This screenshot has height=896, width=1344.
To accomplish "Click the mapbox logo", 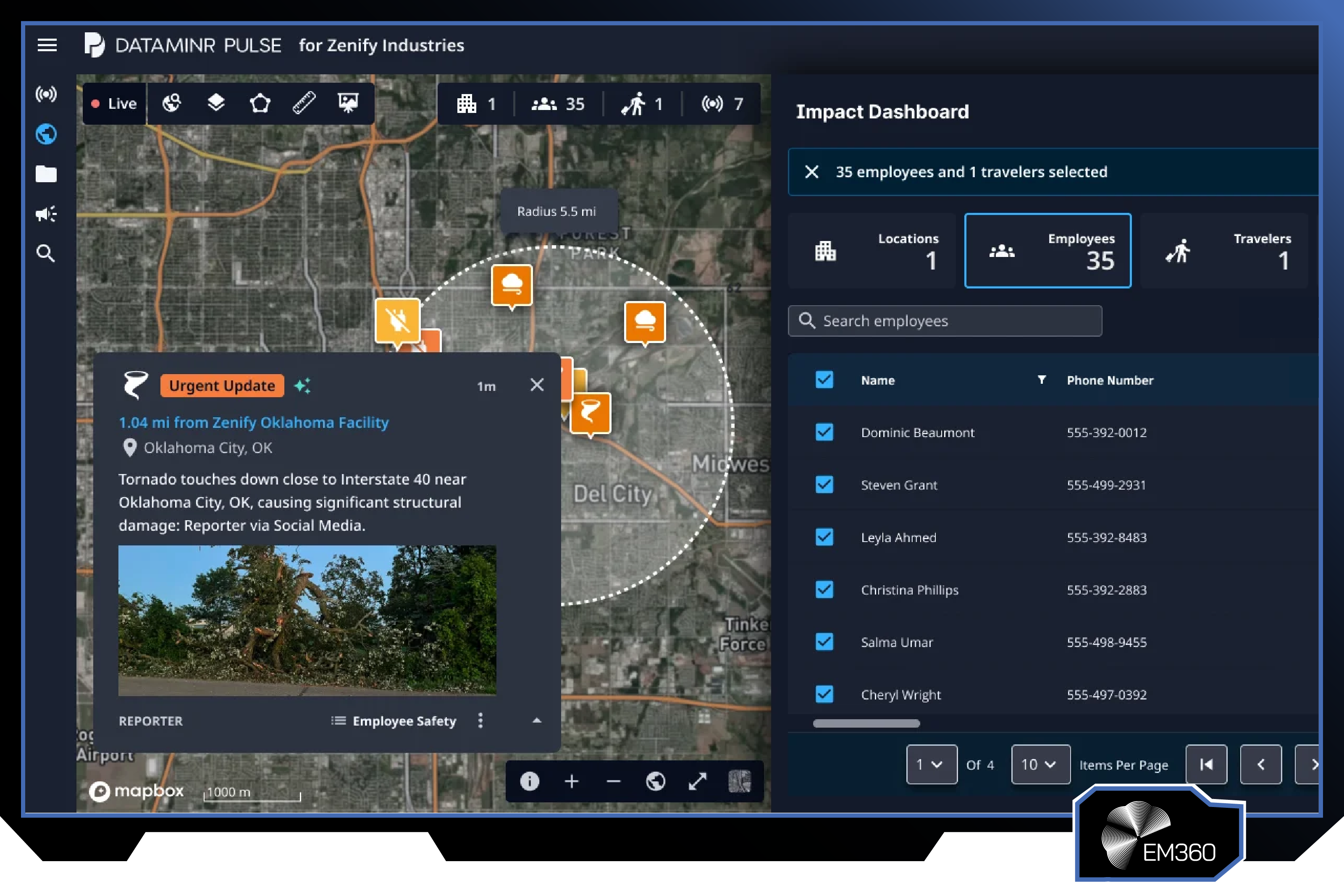I will tap(136, 791).
